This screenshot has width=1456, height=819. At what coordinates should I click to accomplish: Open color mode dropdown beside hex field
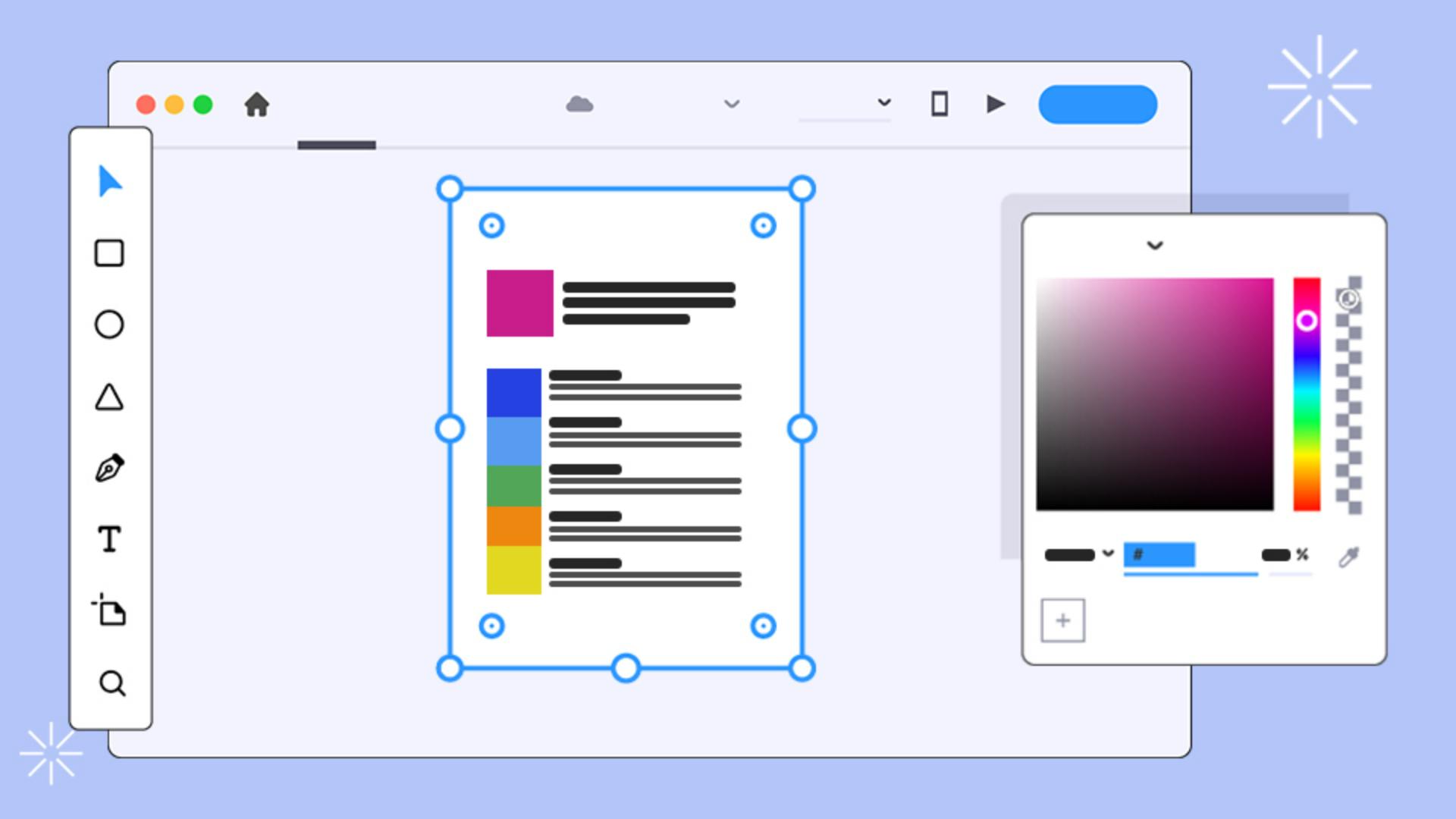click(1108, 554)
